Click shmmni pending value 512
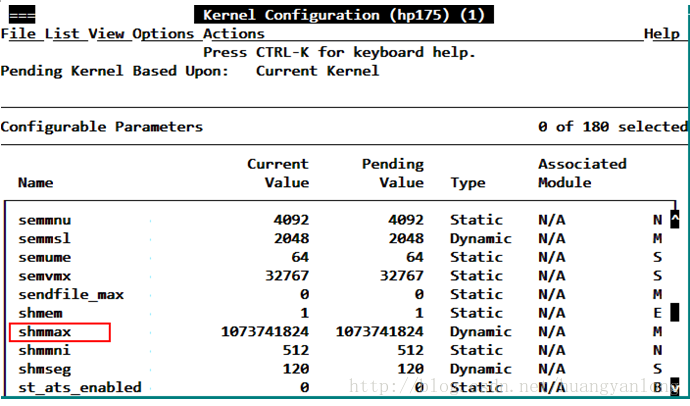This screenshot has height=406, width=690. coord(411,350)
